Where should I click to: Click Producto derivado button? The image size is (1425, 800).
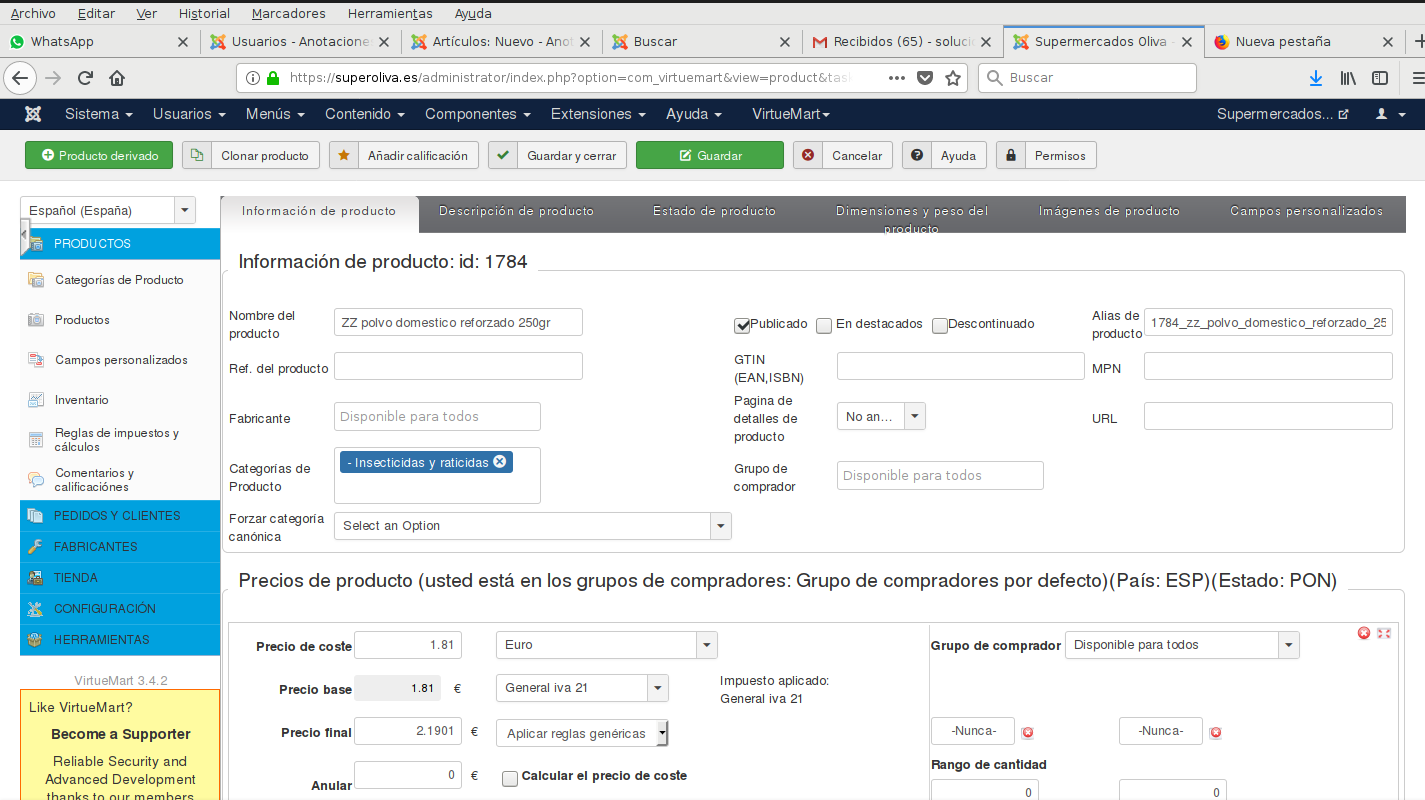(x=99, y=155)
